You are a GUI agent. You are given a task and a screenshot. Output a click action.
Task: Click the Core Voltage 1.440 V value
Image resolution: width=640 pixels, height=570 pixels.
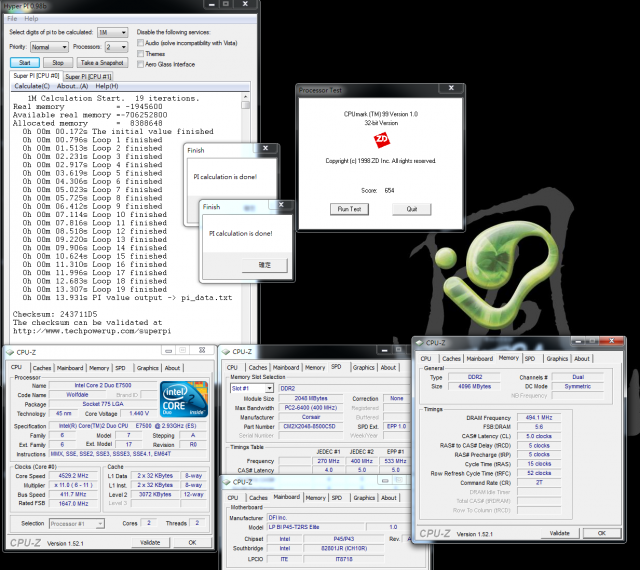(139, 413)
